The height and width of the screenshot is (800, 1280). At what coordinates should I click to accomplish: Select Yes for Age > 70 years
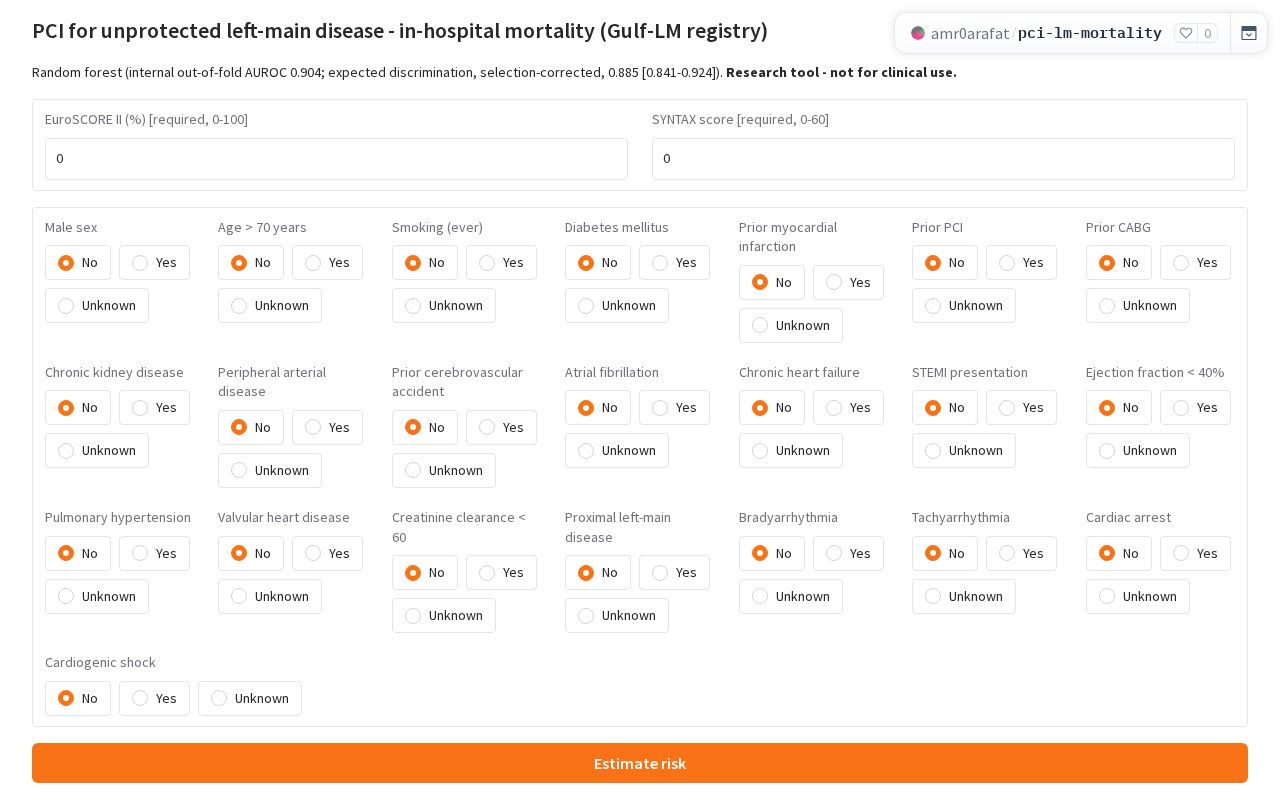(327, 262)
